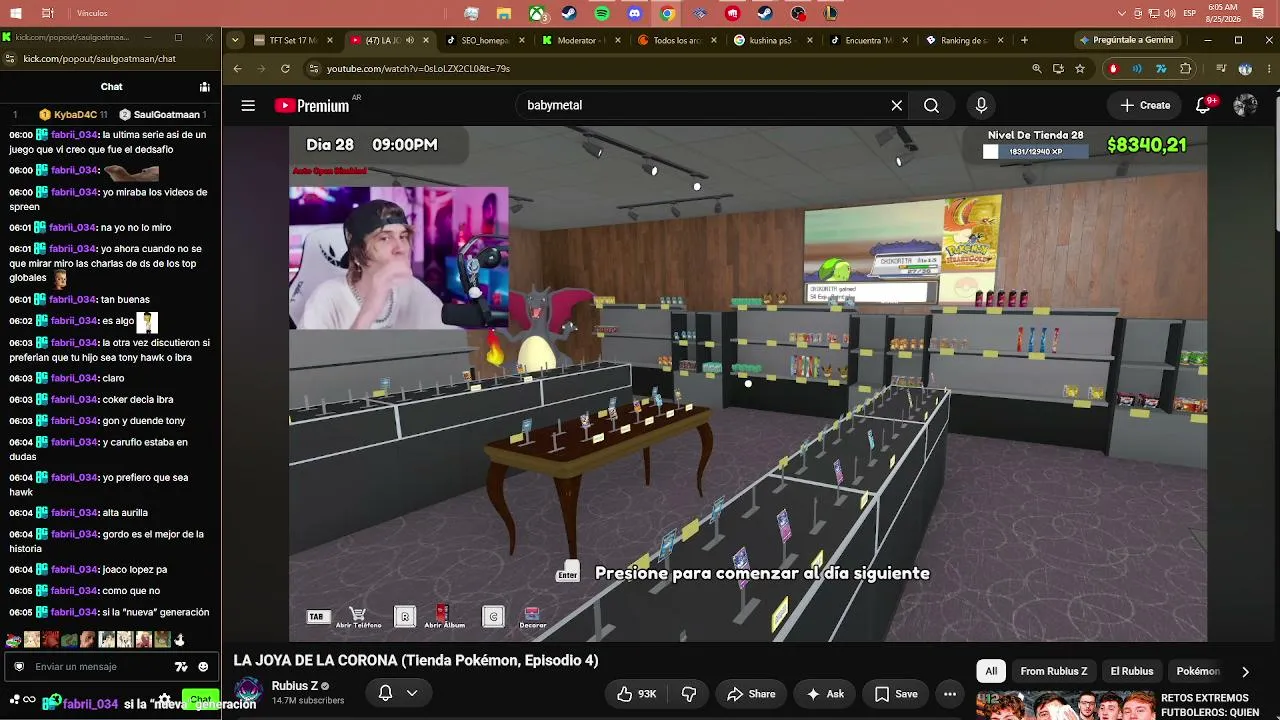Open YouTube notifications bell
Viewport: 1280px width, 720px height.
[1204, 105]
